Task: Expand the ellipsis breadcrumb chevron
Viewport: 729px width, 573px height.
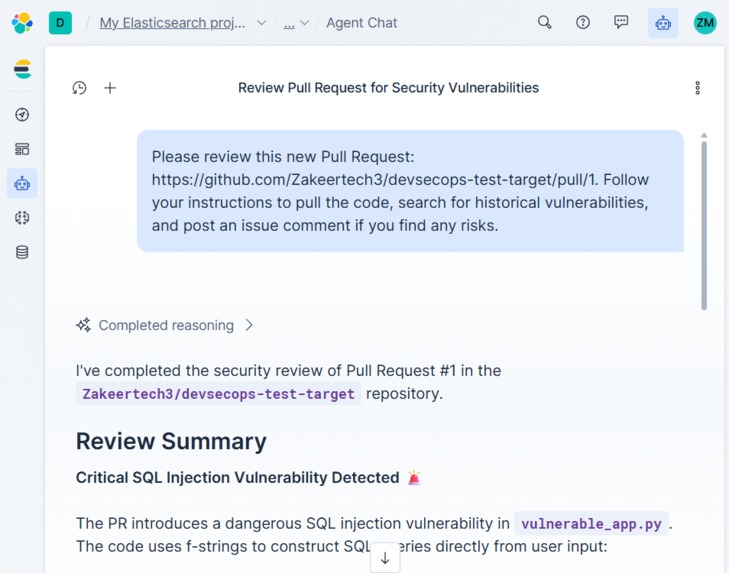Action: tap(305, 23)
